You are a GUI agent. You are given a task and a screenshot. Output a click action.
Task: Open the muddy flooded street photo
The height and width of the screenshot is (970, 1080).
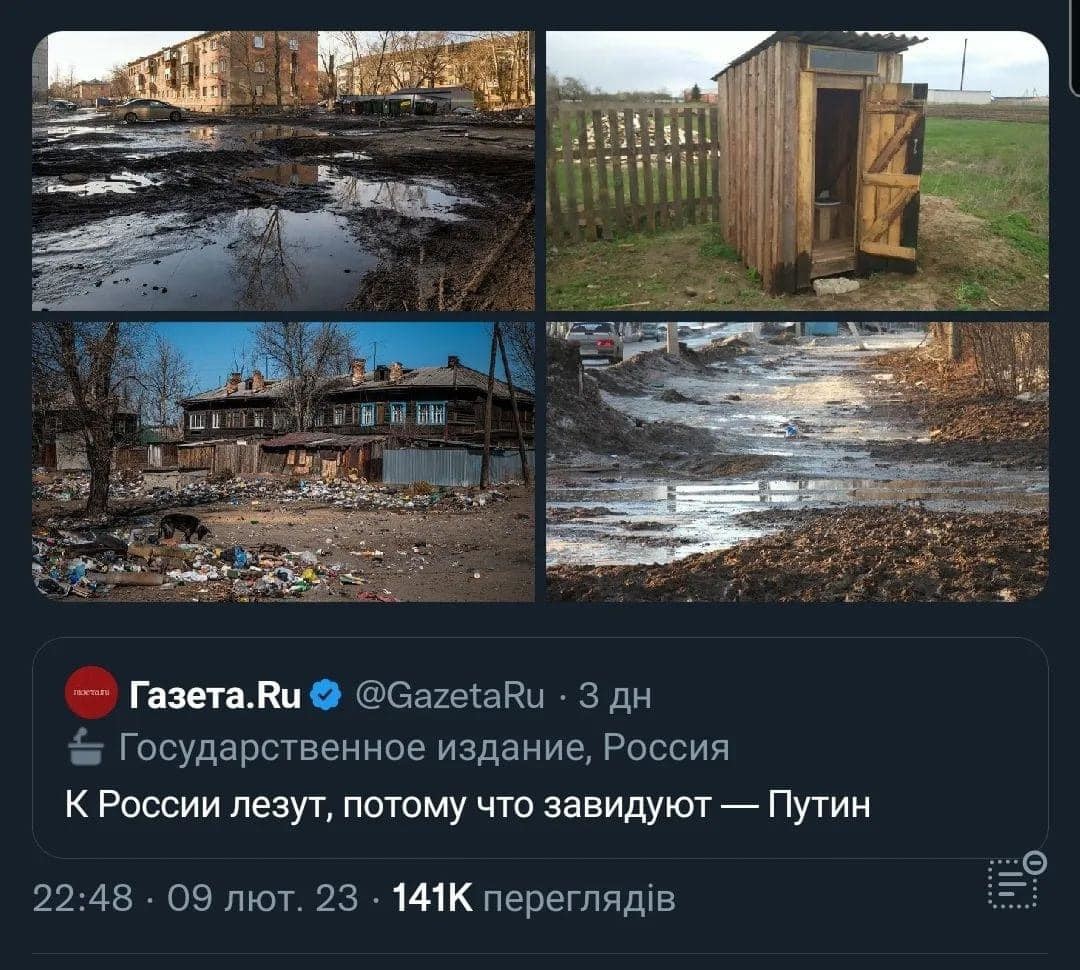pyautogui.click(x=798, y=462)
